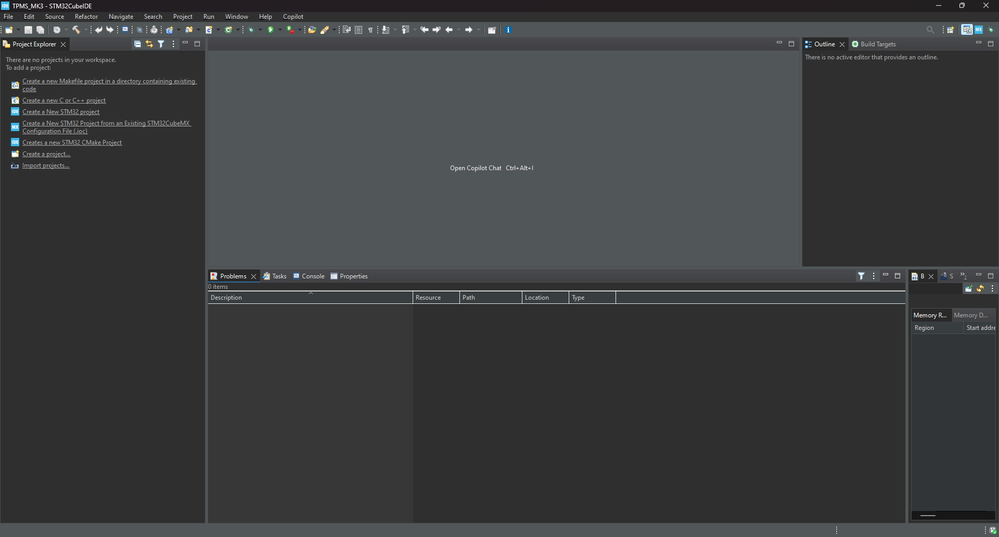Screen dimensions: 999x537
Task: Click the External Tools run icon
Action: click(291, 30)
